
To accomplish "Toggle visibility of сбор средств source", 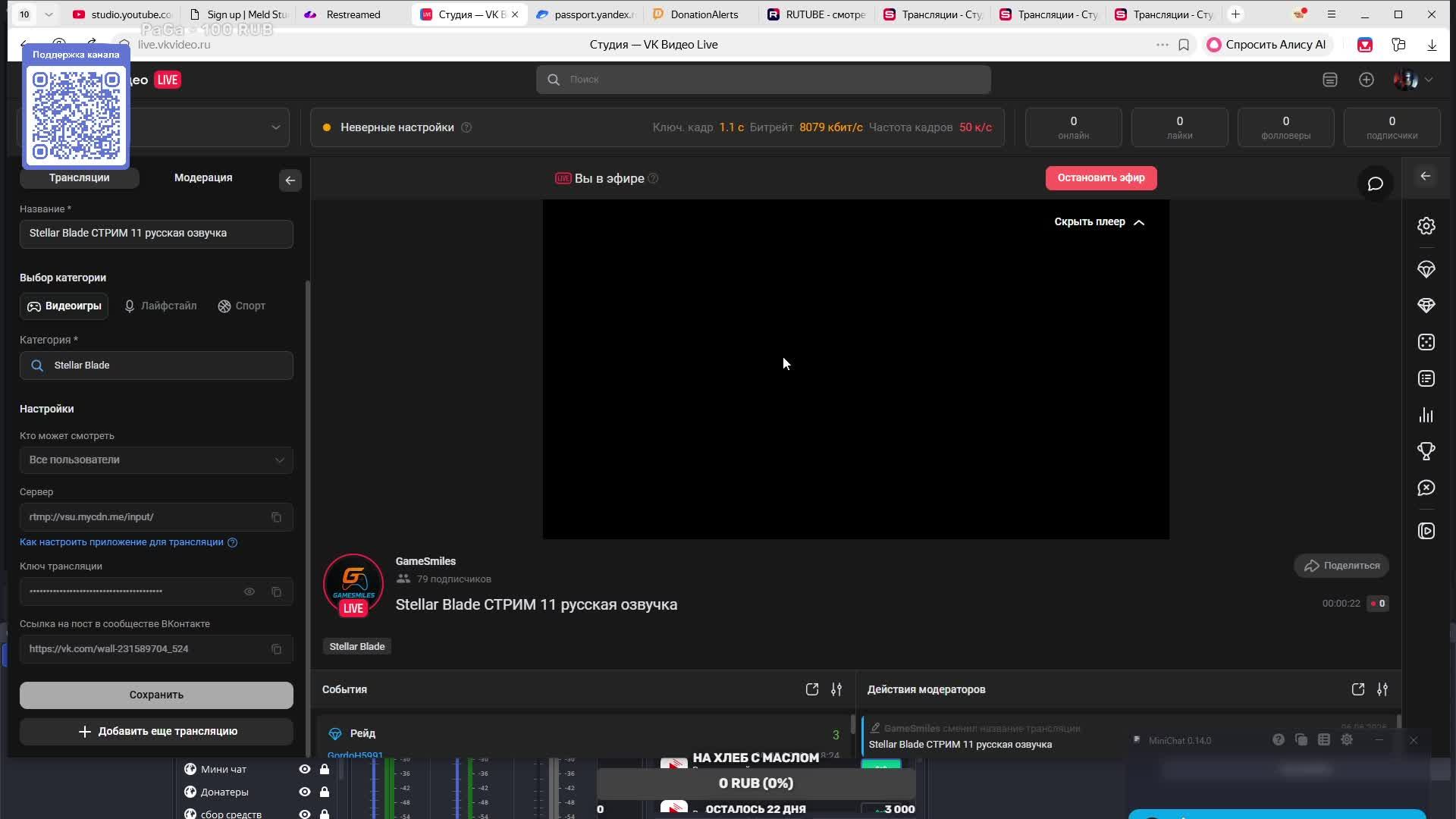I will [305, 814].
